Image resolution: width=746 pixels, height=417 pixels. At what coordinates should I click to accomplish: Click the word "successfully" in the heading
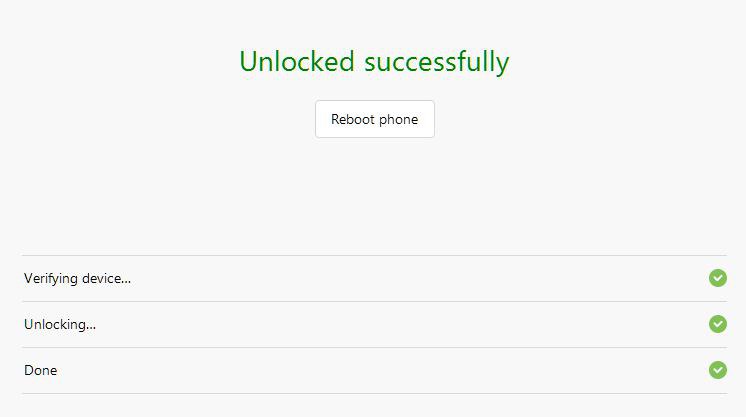tap(436, 62)
